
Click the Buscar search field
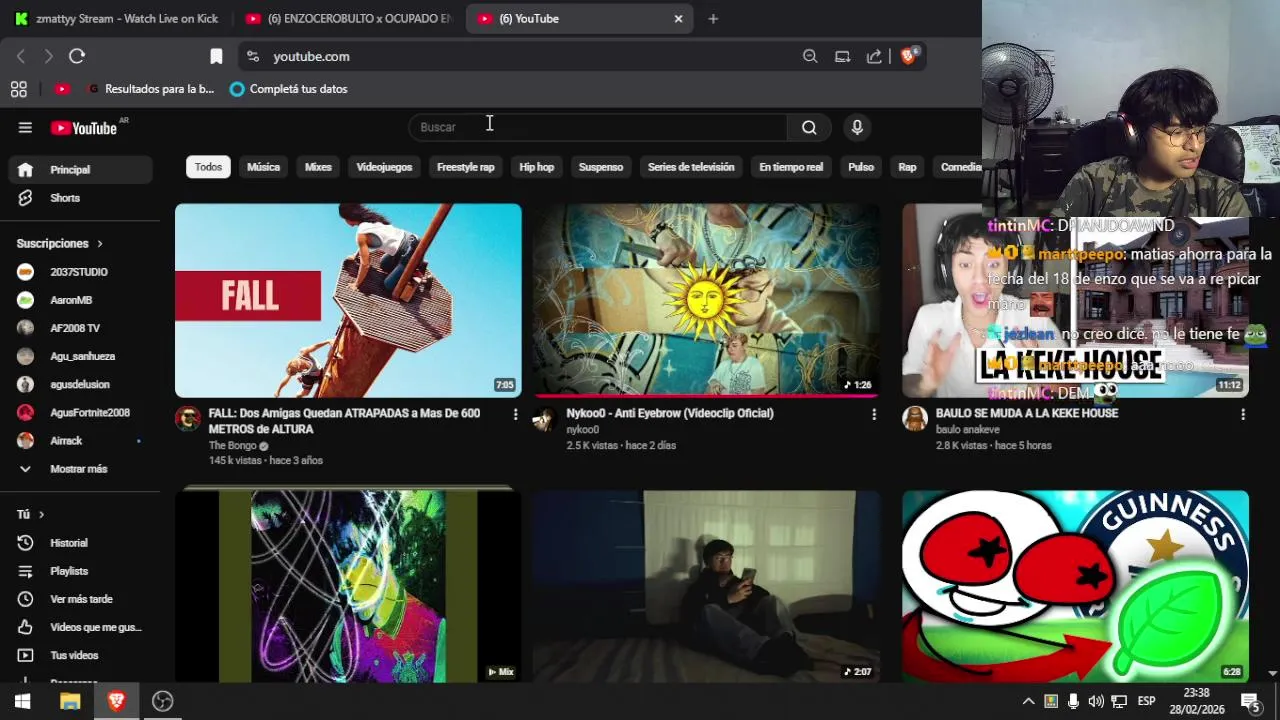pyautogui.click(x=598, y=127)
